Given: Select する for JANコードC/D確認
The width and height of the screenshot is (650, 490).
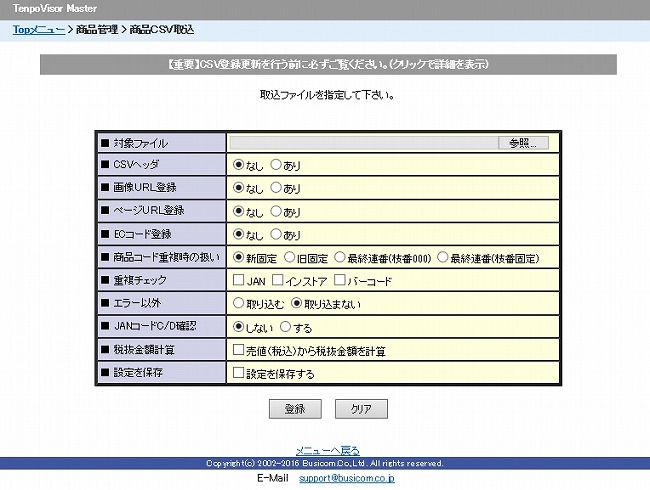Looking at the screenshot, I should point(285,327).
